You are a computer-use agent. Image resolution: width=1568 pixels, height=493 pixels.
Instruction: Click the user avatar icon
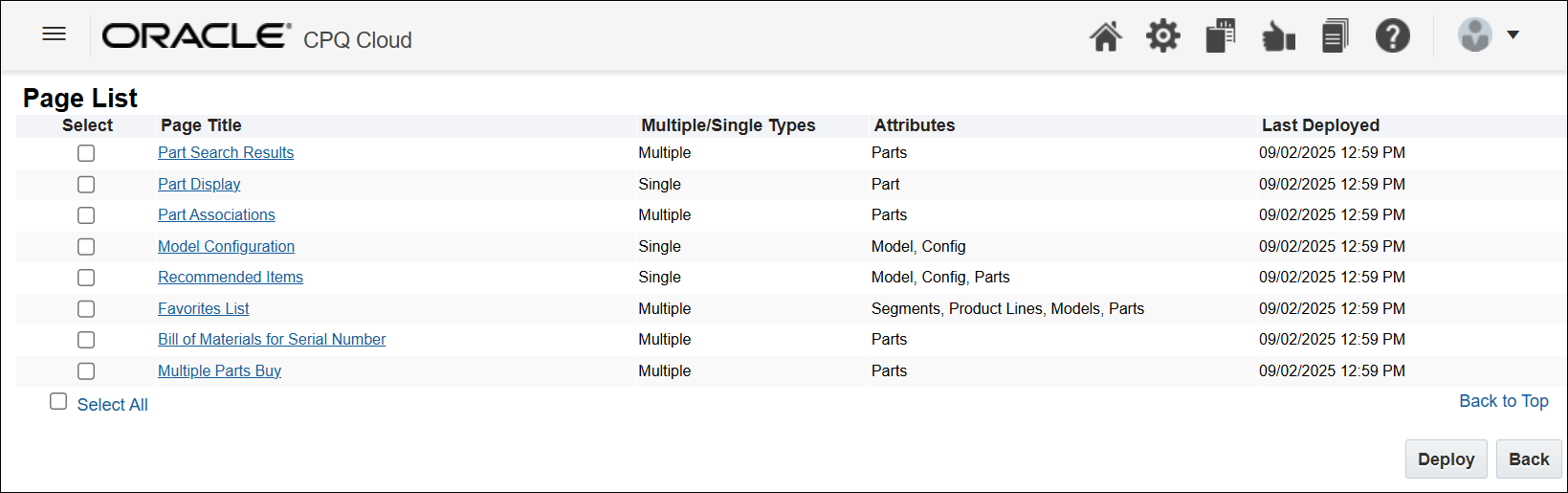[x=1474, y=35]
